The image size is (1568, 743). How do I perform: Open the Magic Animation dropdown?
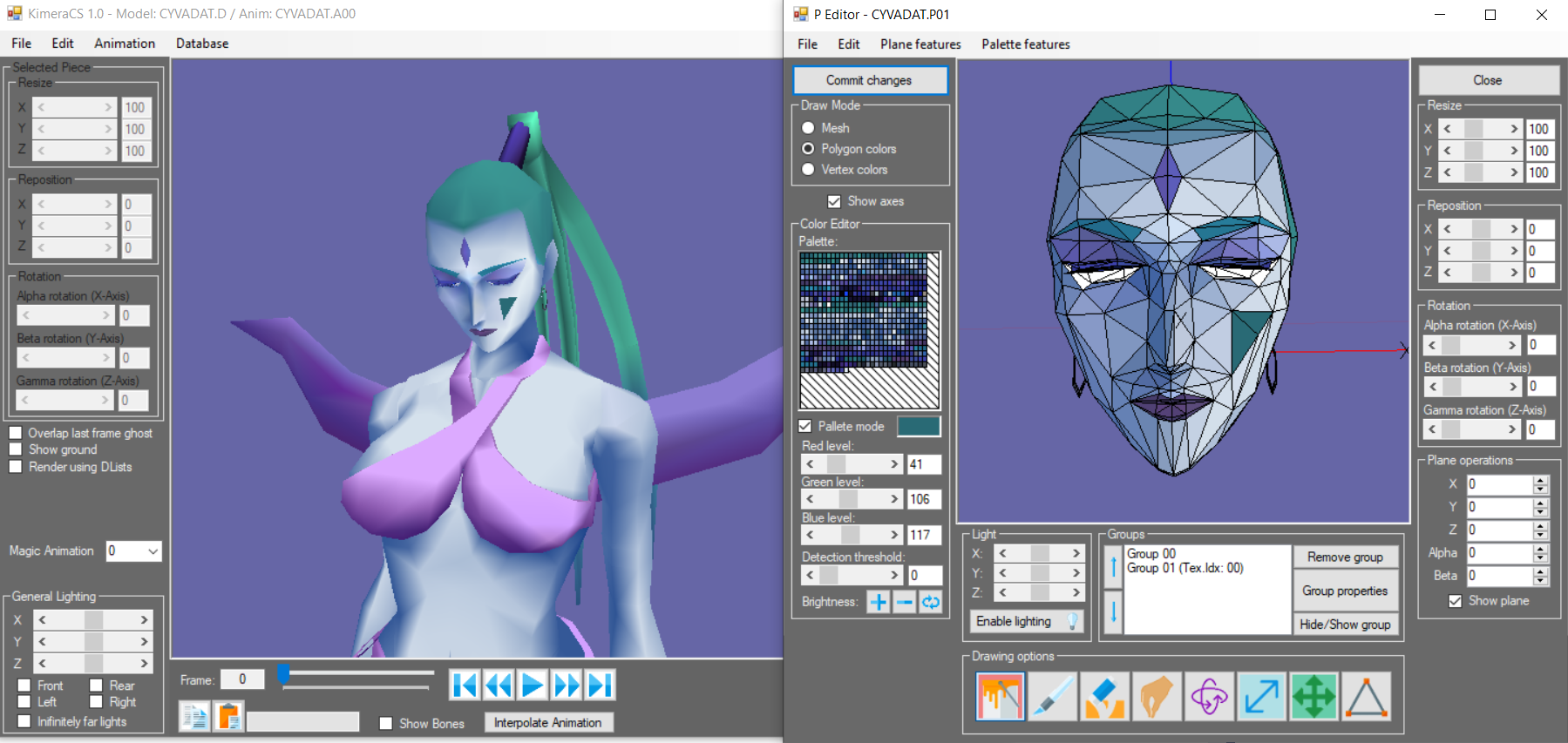153,551
